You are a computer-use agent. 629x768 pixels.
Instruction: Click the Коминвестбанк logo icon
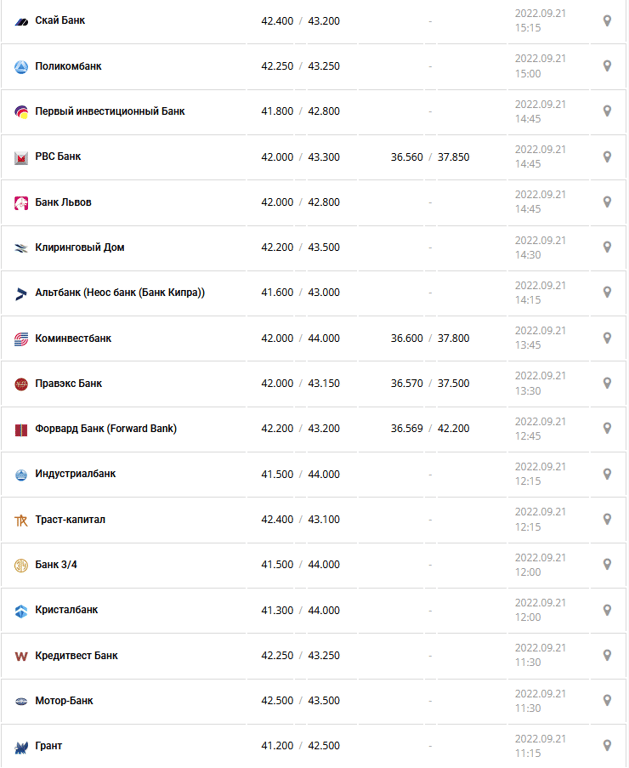21,339
